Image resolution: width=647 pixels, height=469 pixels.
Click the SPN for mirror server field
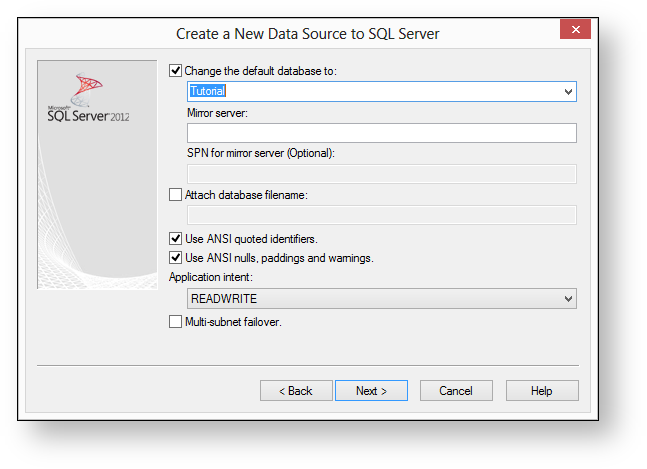pyautogui.click(x=381, y=174)
